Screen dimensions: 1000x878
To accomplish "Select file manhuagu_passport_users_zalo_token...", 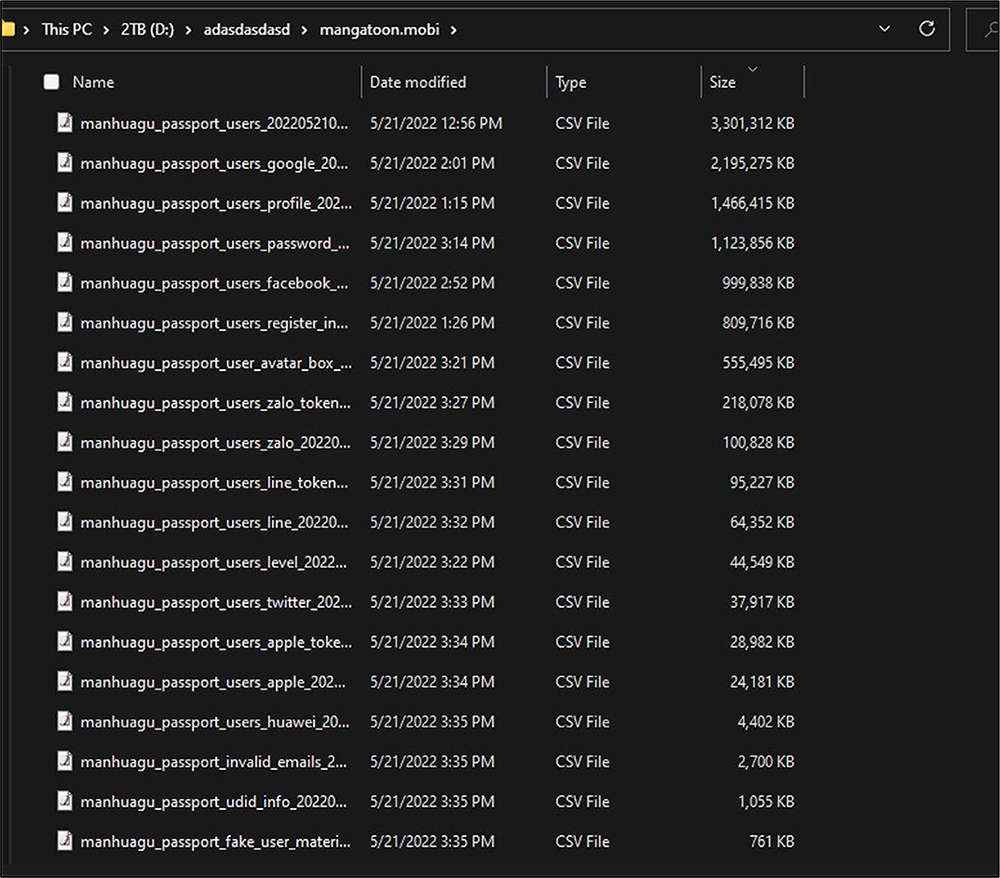I will pos(215,402).
